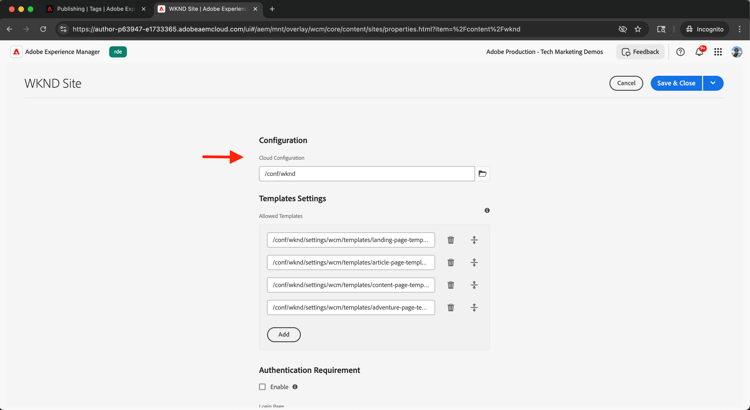This screenshot has width=750, height=410.
Task: Open Chrome's three-dot menu
Action: pos(740,29)
